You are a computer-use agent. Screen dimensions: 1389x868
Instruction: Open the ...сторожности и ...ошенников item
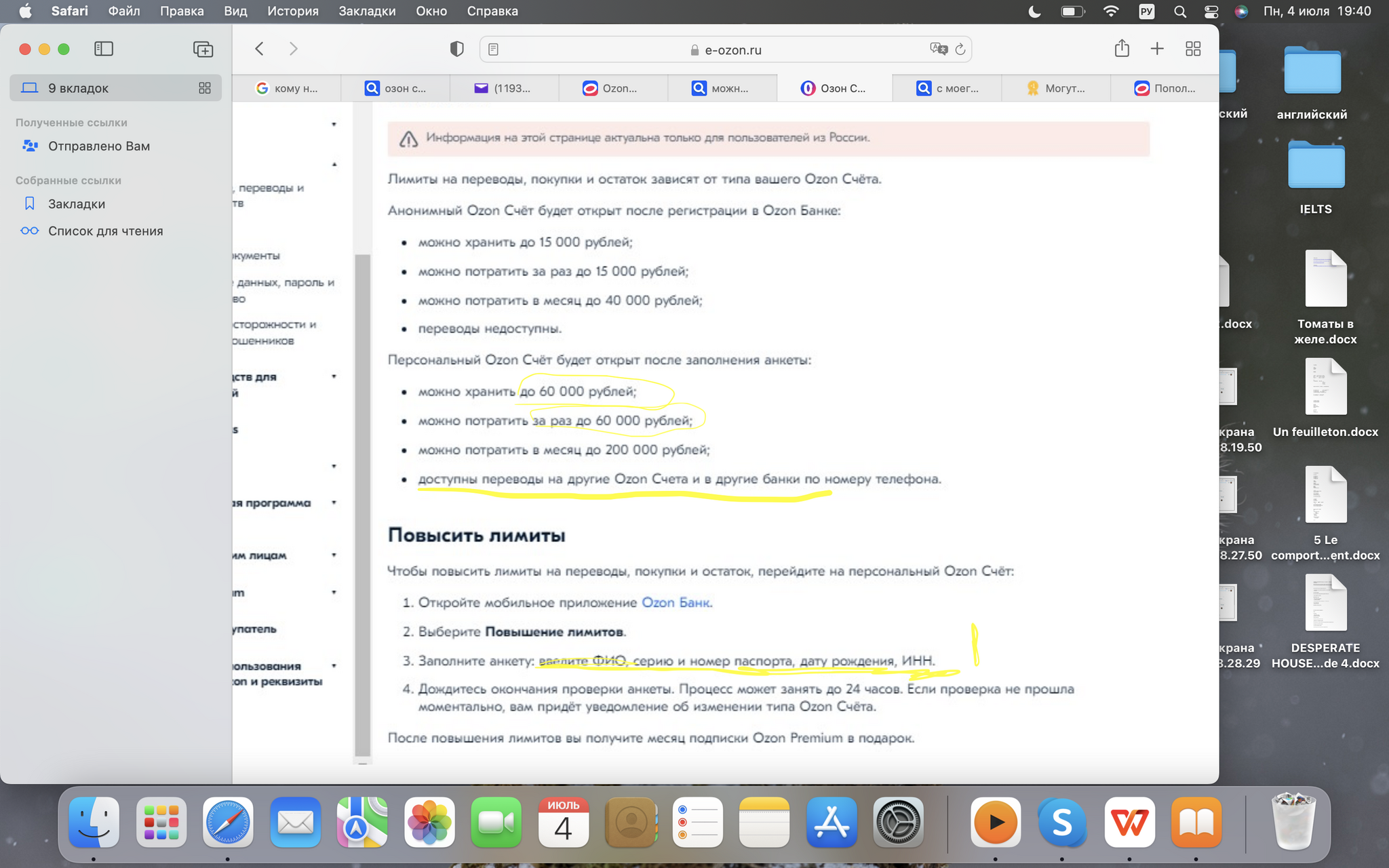[275, 332]
